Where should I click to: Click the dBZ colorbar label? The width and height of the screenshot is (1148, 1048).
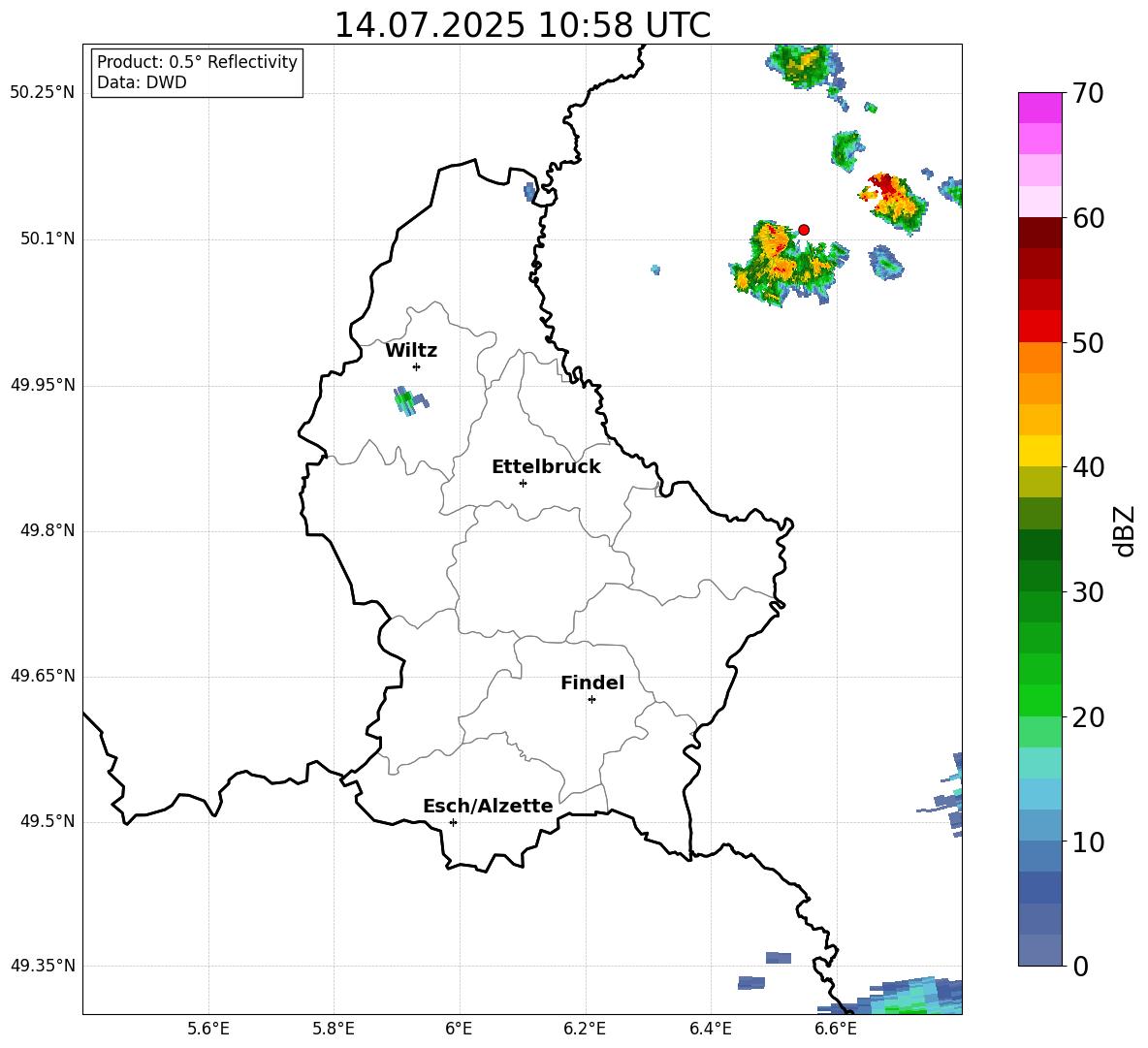1124,530
